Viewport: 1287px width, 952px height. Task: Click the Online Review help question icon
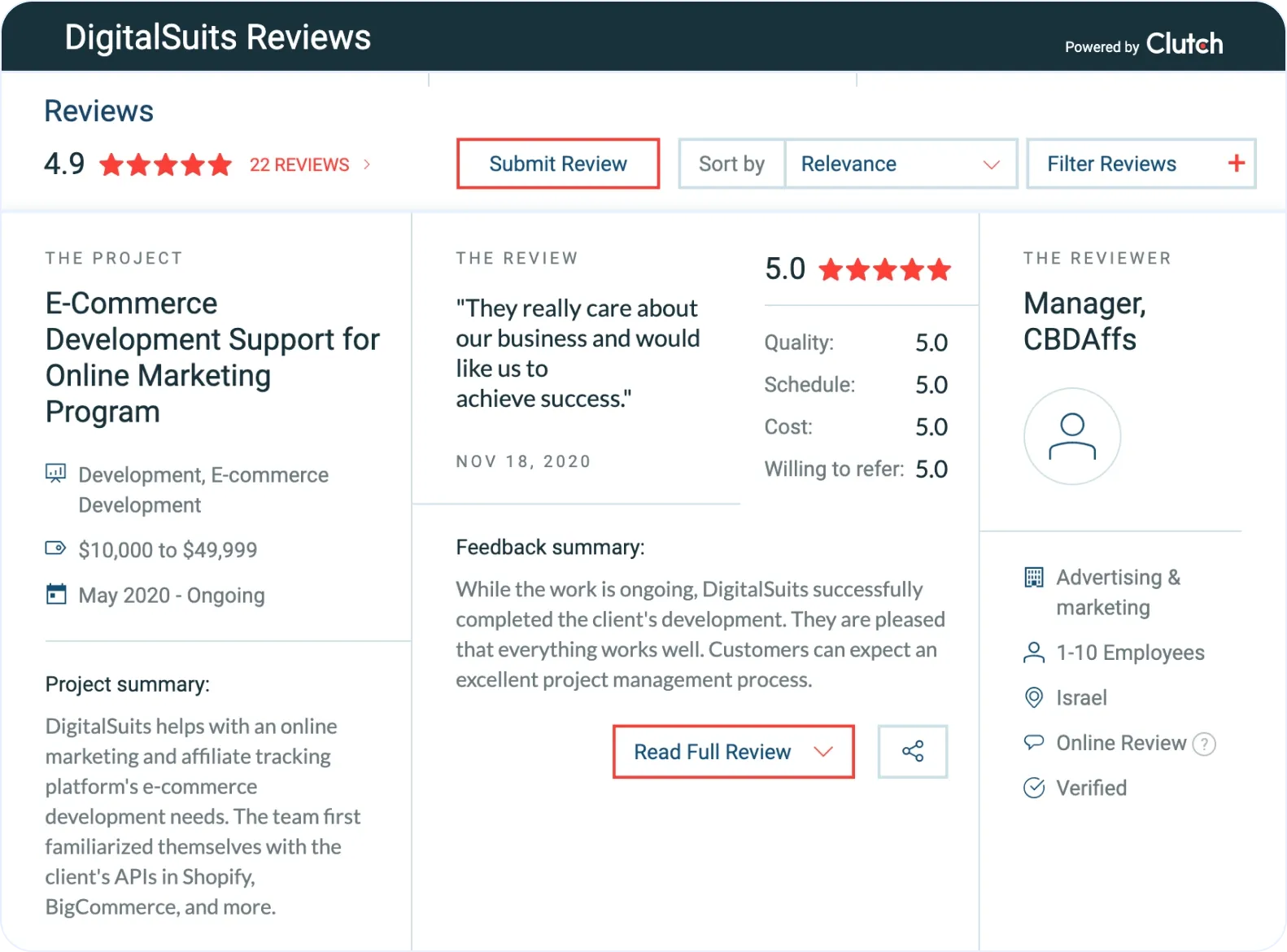[x=1203, y=744]
